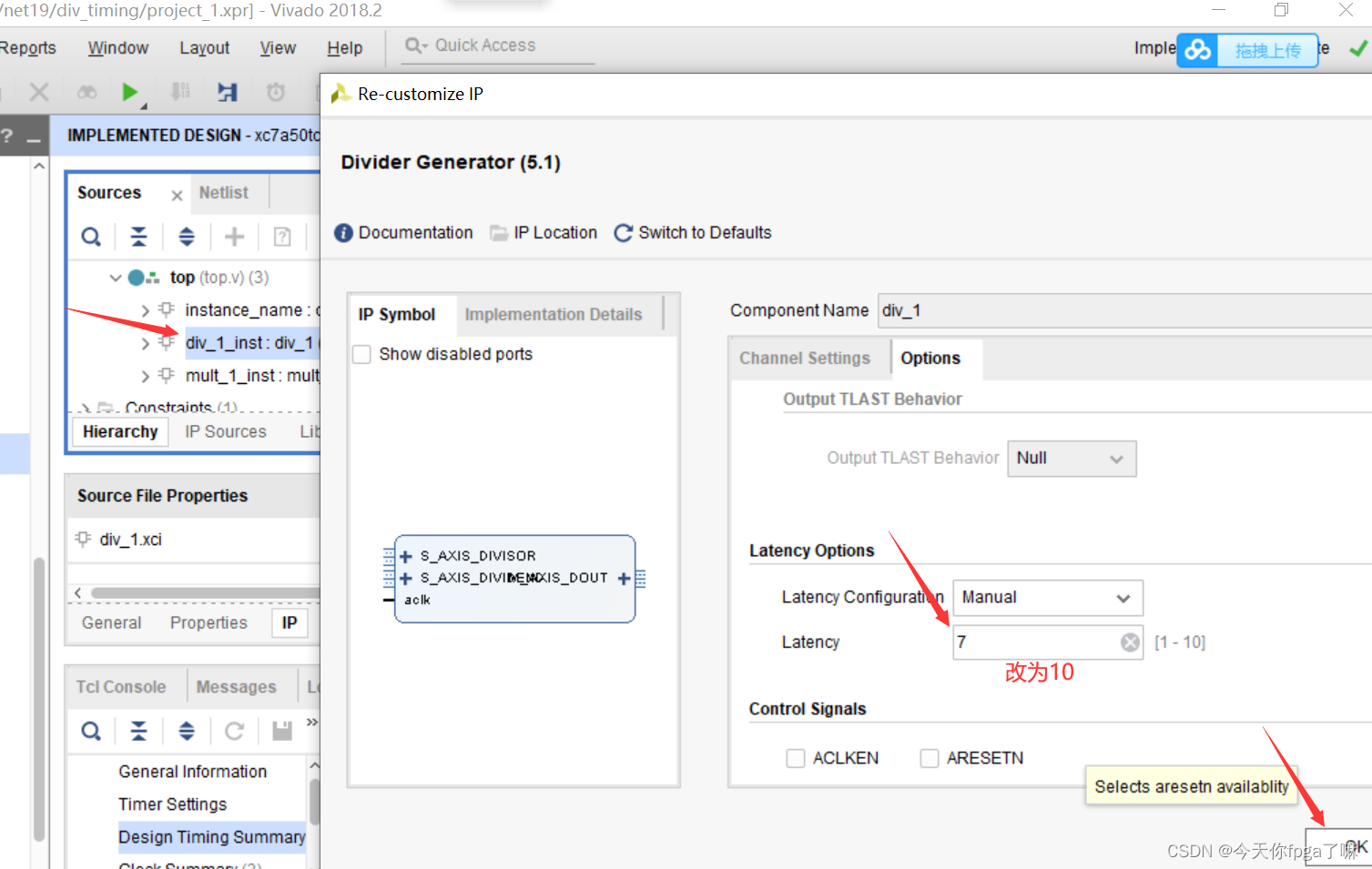Screen dimensions: 1372x869
Task: Click the Save report icon below Tcl Console
Action: coord(279,731)
